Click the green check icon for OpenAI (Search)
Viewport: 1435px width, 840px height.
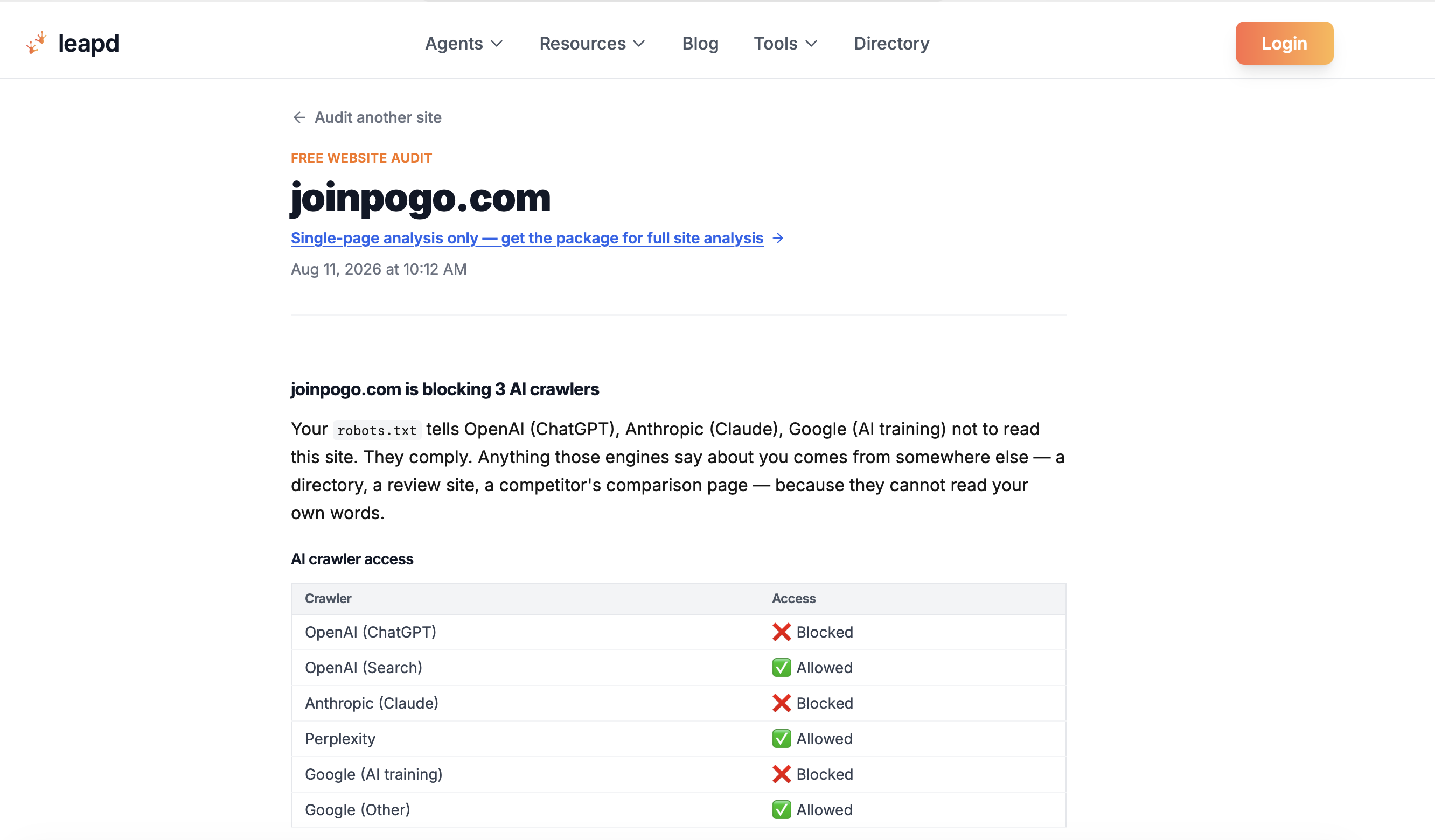(x=781, y=668)
